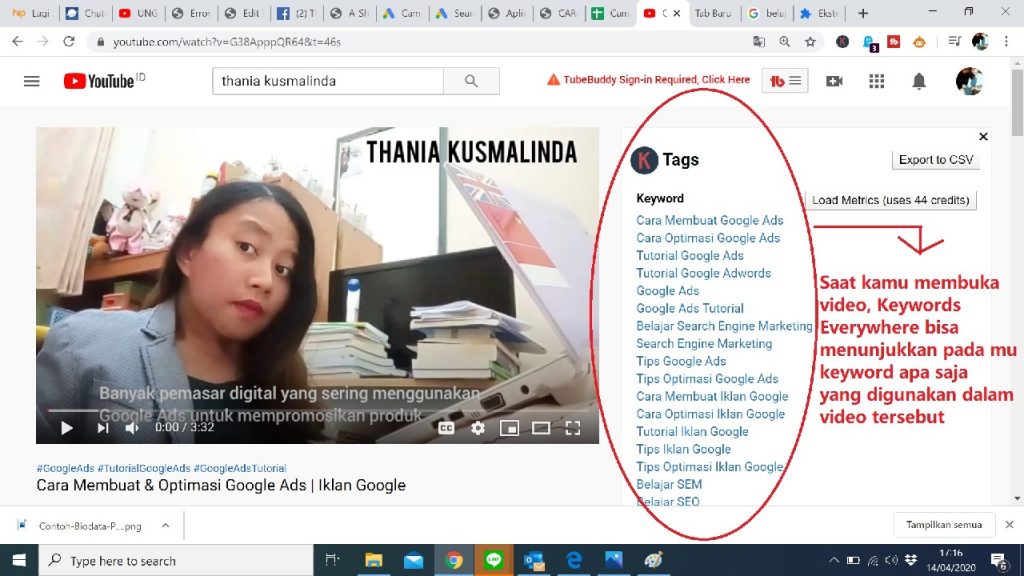Open the notifications bell

(x=919, y=81)
